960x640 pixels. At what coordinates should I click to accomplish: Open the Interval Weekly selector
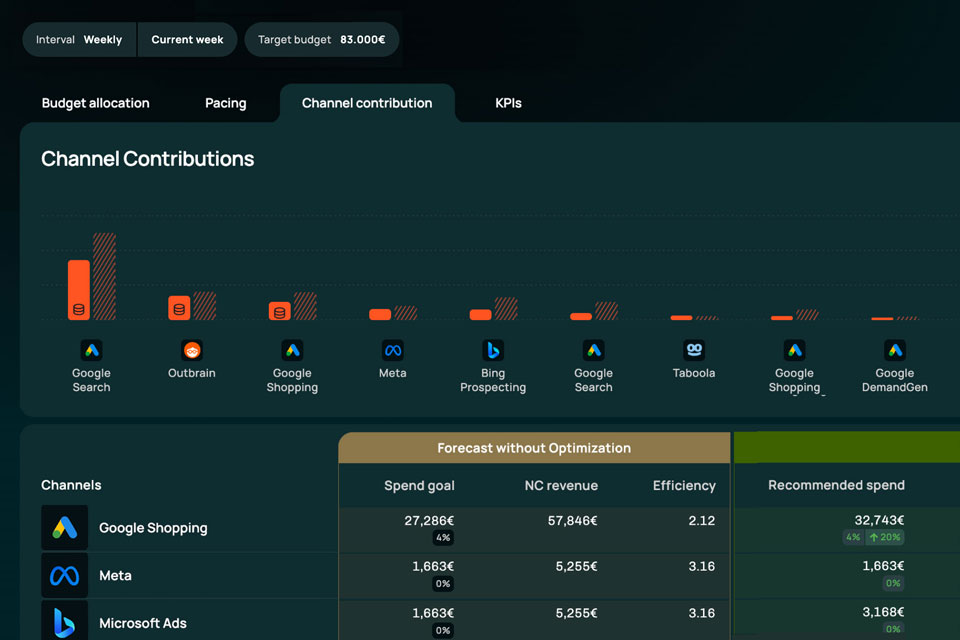79,39
